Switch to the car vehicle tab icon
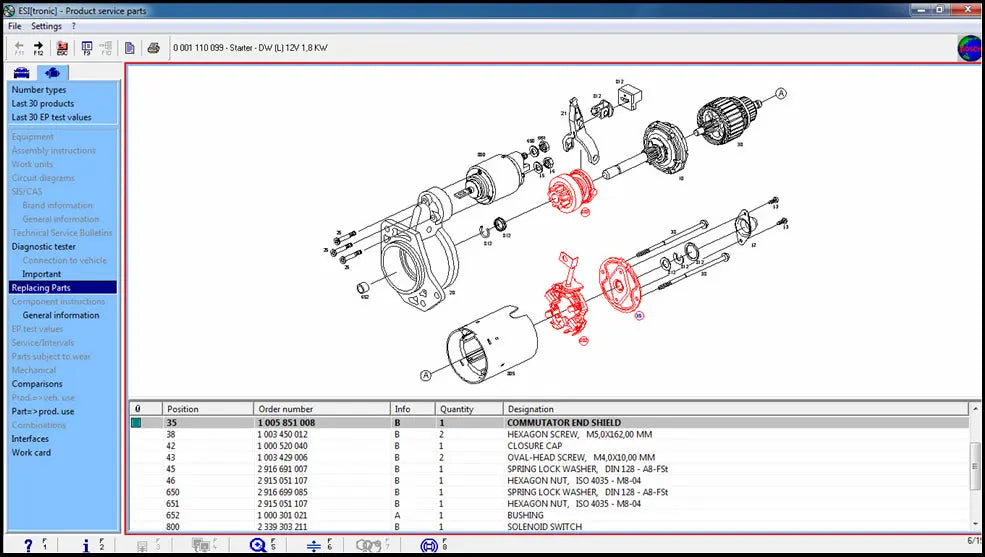Viewport: 985px width, 557px height. pos(21,73)
